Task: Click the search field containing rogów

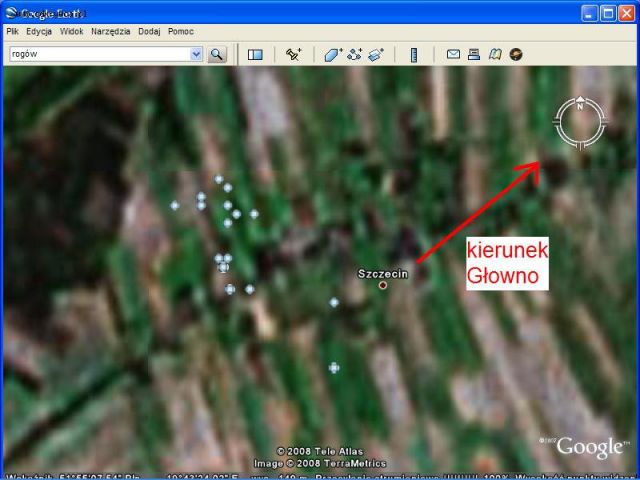Action: 98,54
